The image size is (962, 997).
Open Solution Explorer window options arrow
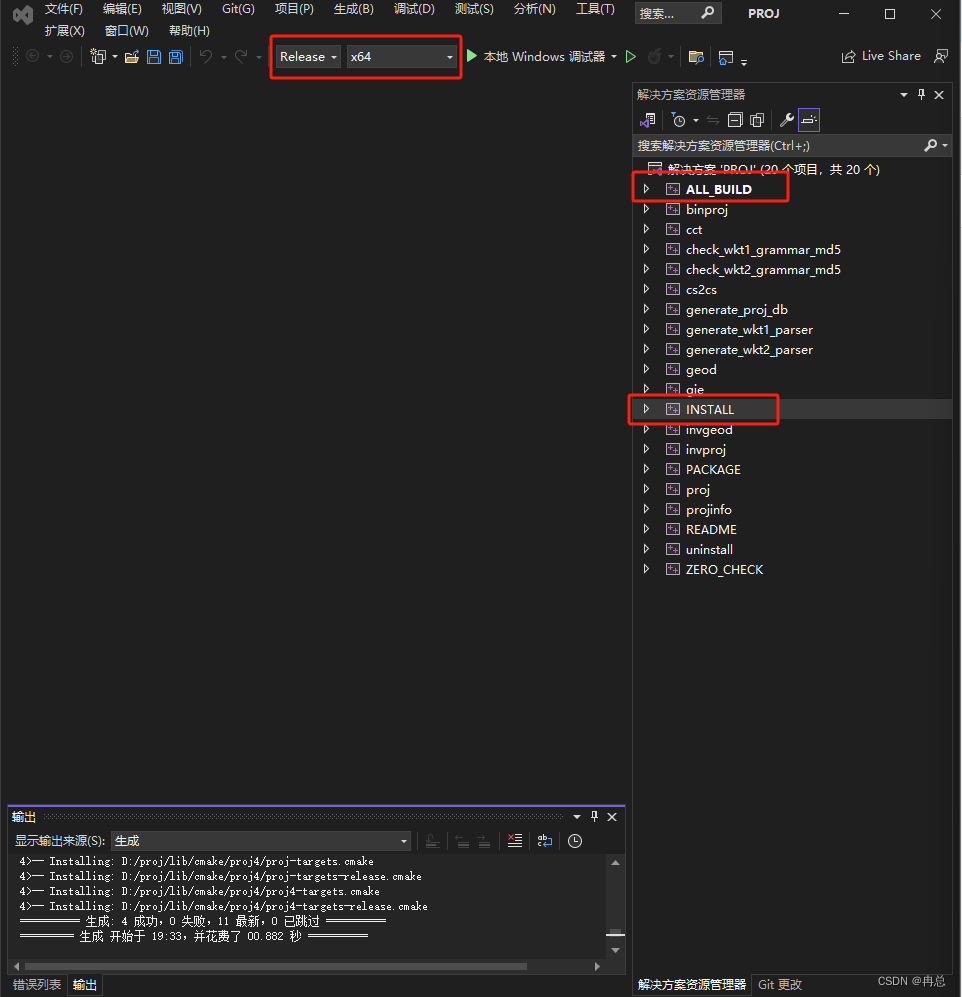(x=904, y=95)
